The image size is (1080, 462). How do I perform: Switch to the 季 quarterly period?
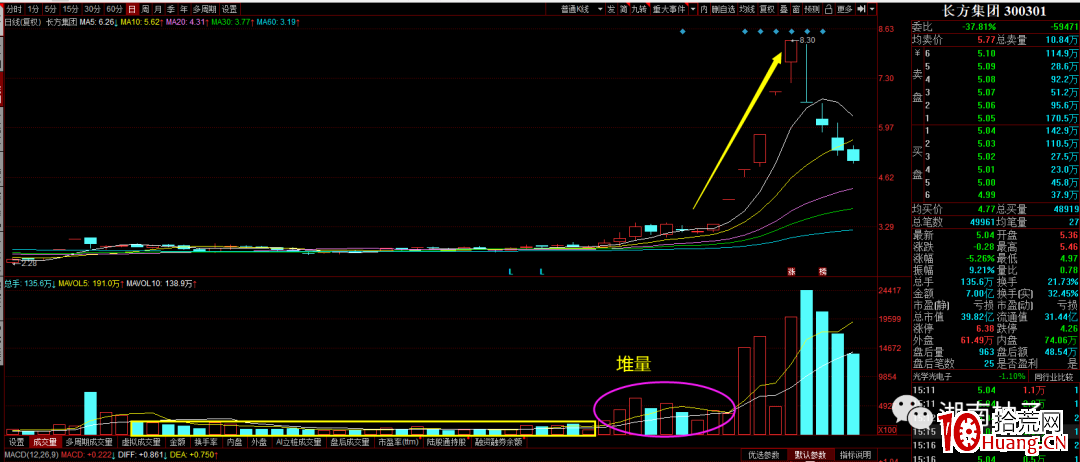(172, 9)
